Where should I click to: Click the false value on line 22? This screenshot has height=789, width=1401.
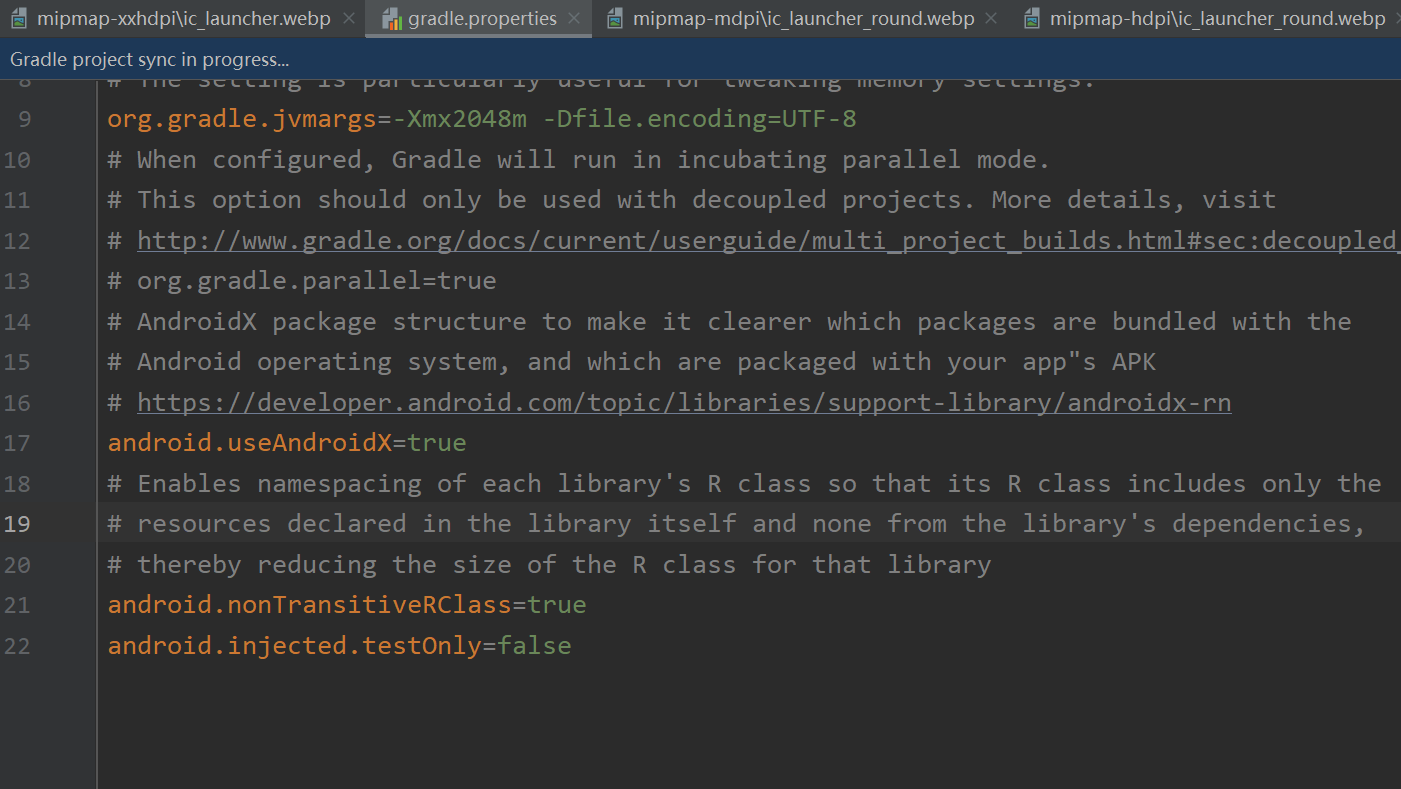tap(535, 646)
